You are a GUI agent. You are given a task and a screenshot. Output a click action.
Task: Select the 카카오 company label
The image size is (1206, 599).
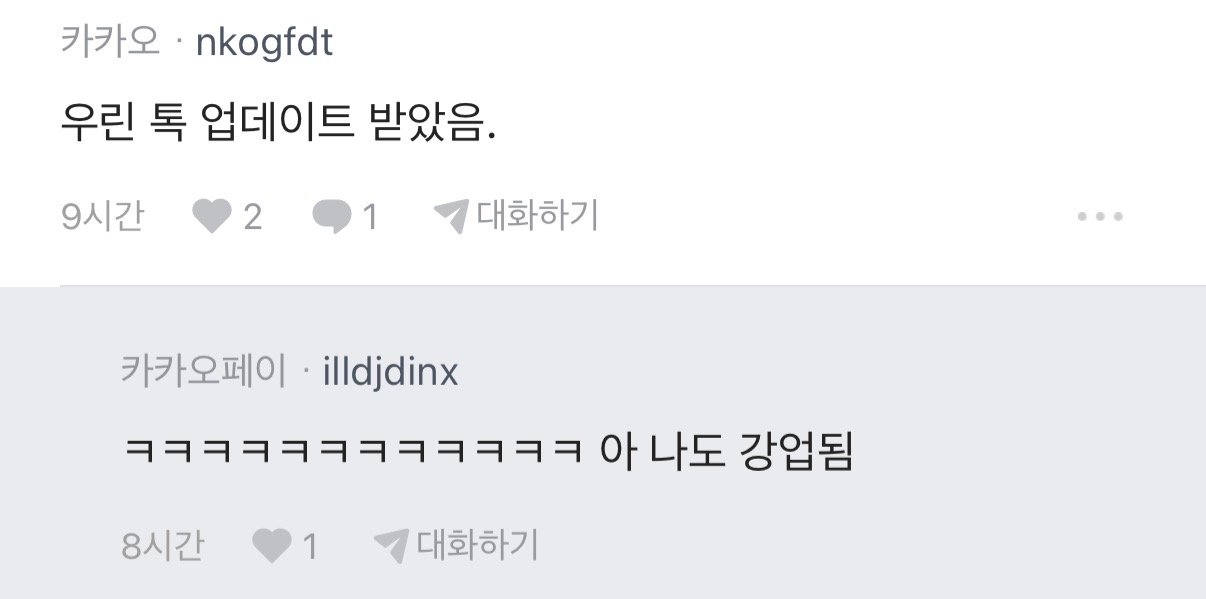110,43
